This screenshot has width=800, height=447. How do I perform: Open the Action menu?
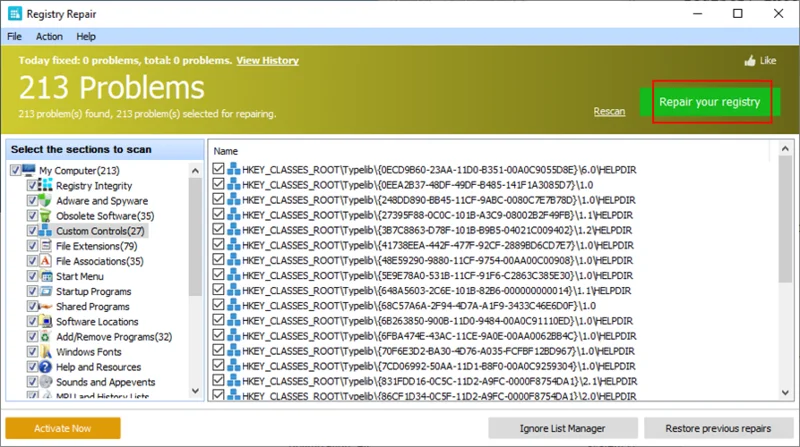click(x=49, y=36)
